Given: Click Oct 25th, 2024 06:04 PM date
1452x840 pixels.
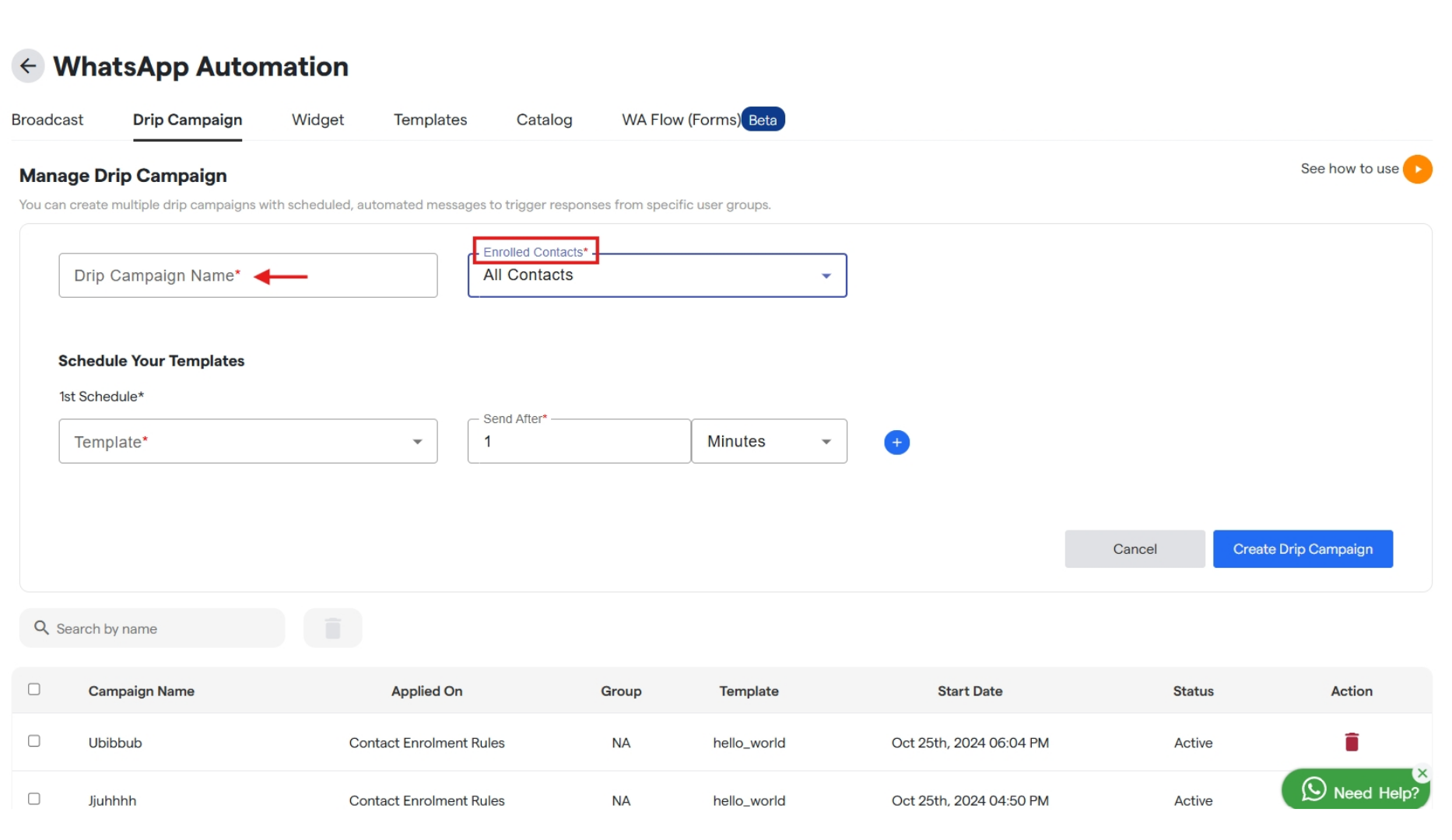Looking at the screenshot, I should pyautogui.click(x=970, y=743).
